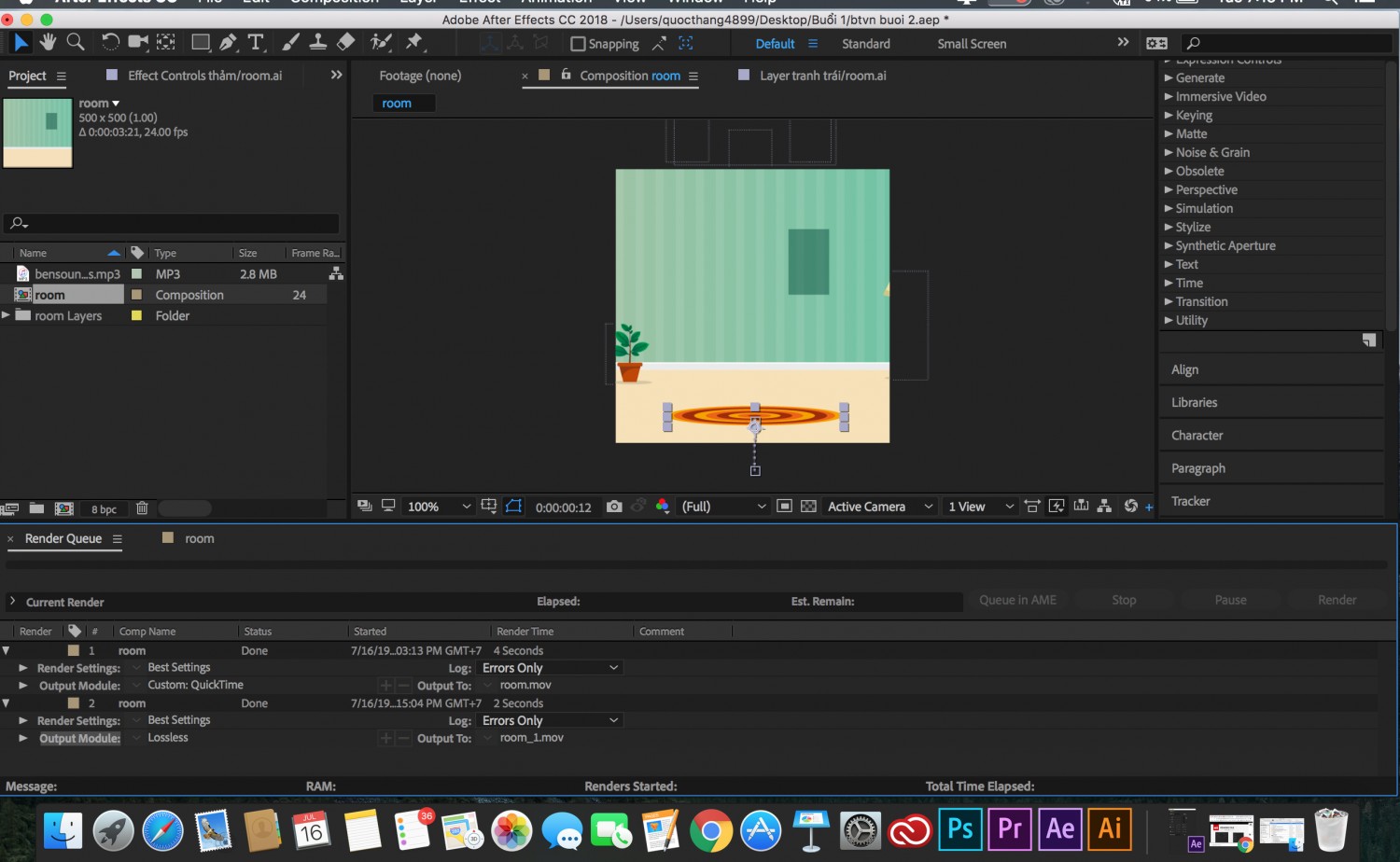The image size is (1400, 862).
Task: Open the 1 View layout dropdown
Action: tap(980, 507)
